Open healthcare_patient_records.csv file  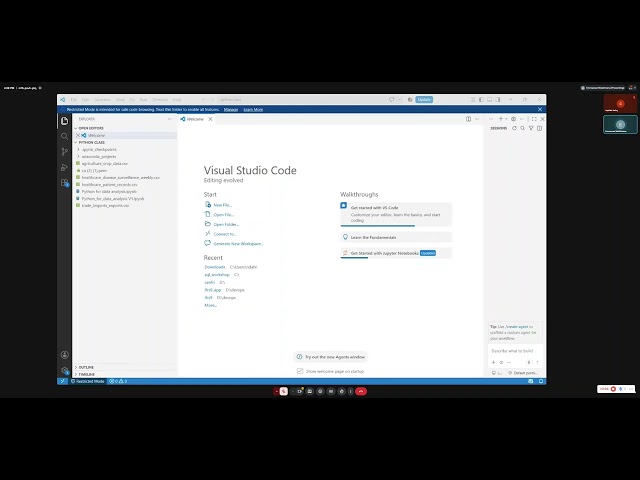coord(109,184)
